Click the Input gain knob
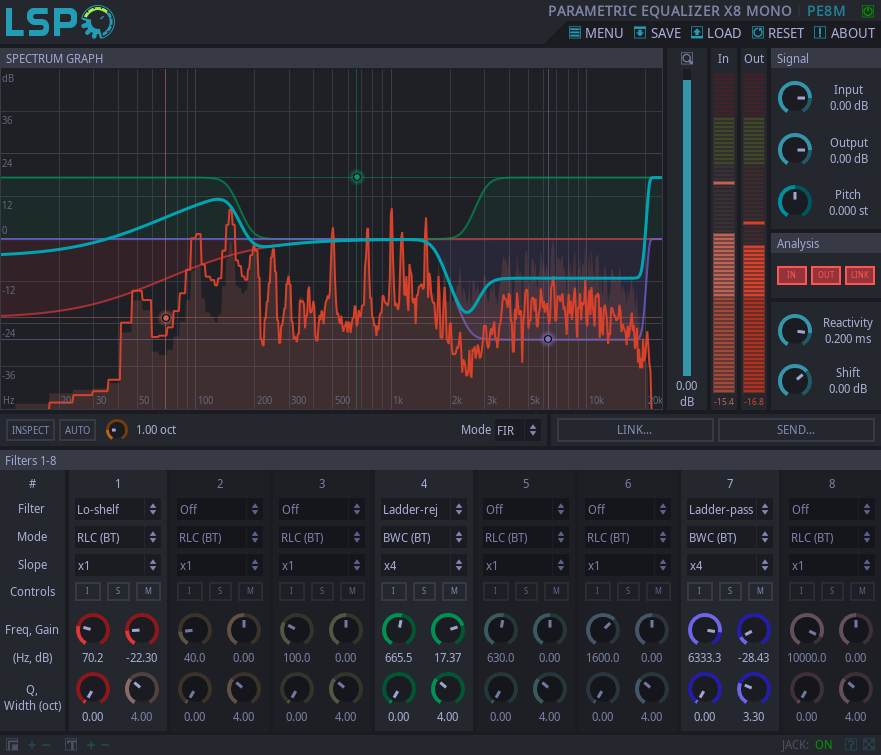This screenshot has height=755, width=881. (x=795, y=98)
